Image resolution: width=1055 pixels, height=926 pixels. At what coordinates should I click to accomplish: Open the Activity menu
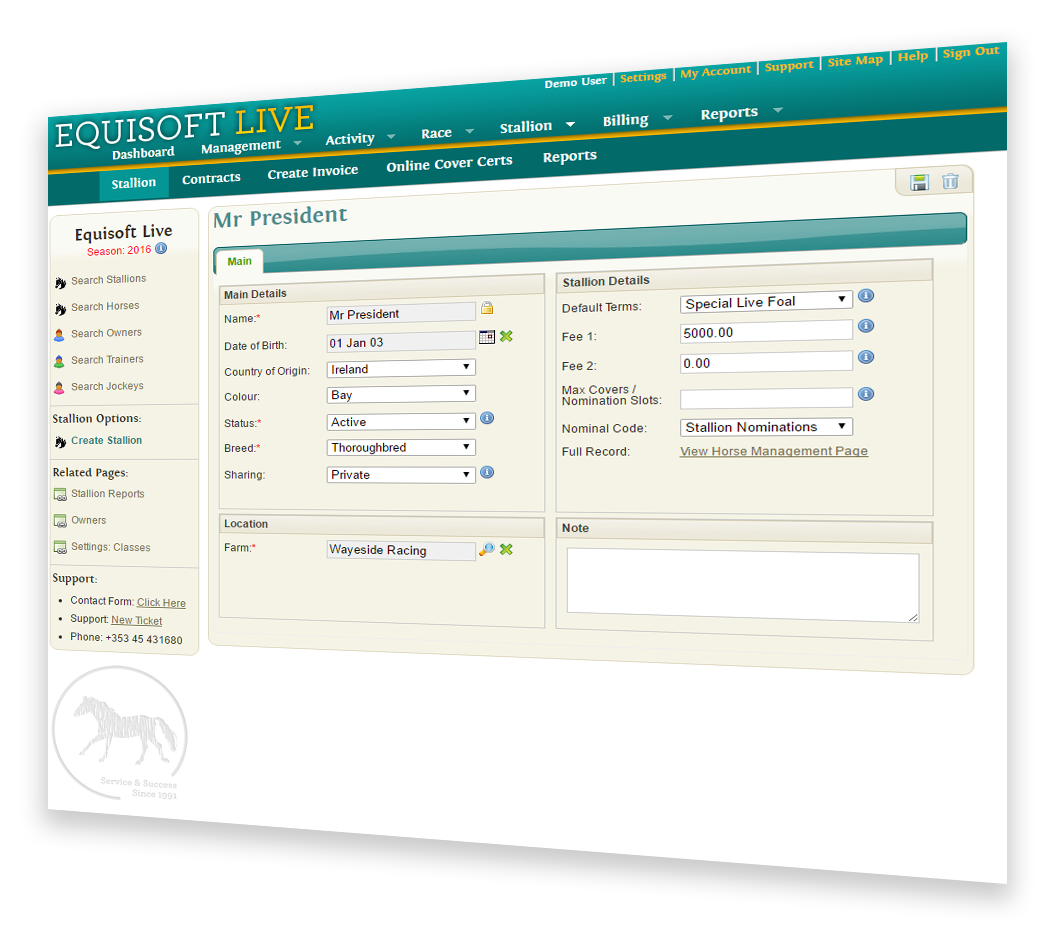(x=350, y=139)
